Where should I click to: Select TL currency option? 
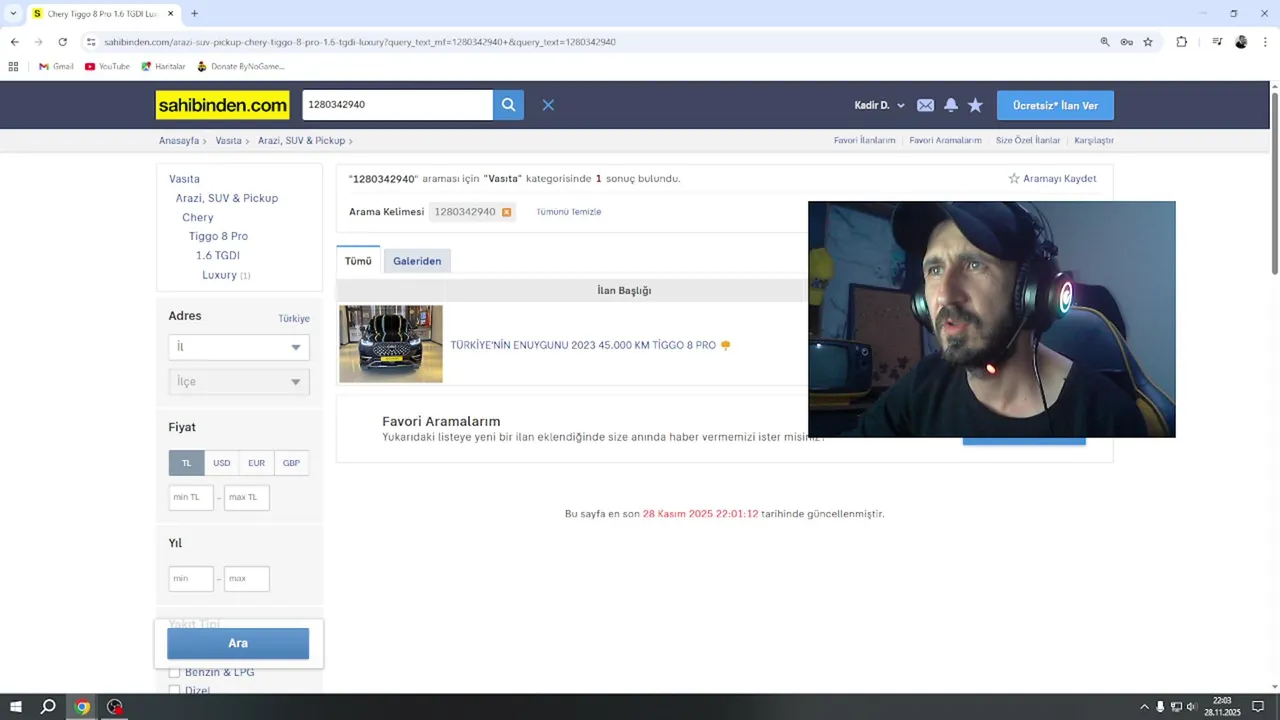pyautogui.click(x=186, y=463)
